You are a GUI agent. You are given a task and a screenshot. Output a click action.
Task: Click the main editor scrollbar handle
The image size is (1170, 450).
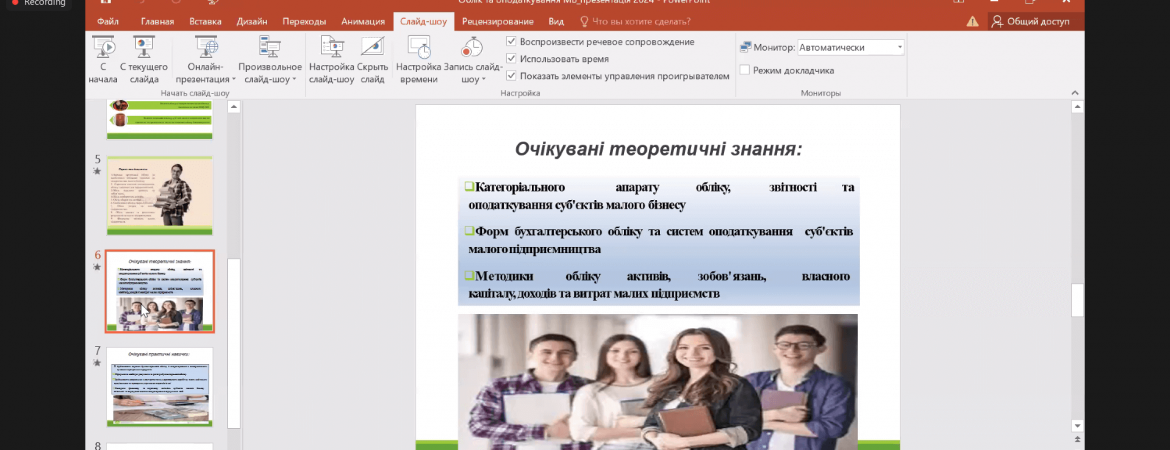(1077, 301)
